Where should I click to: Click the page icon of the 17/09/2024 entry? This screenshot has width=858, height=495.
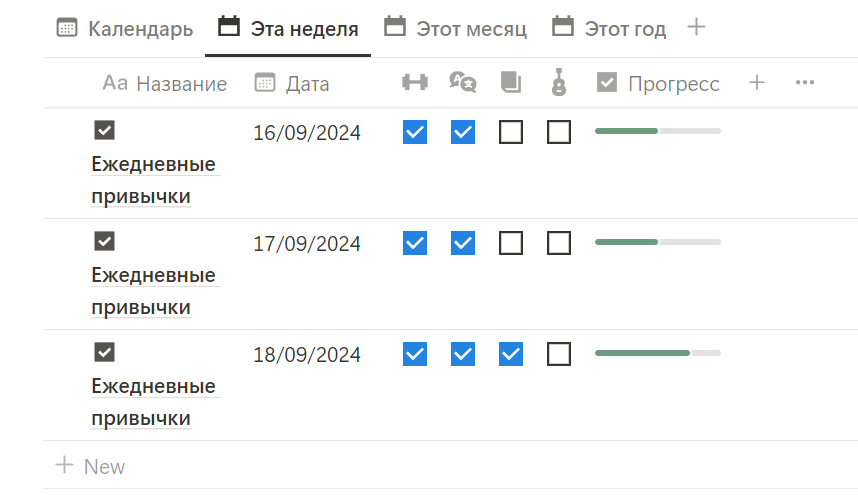tap(104, 241)
